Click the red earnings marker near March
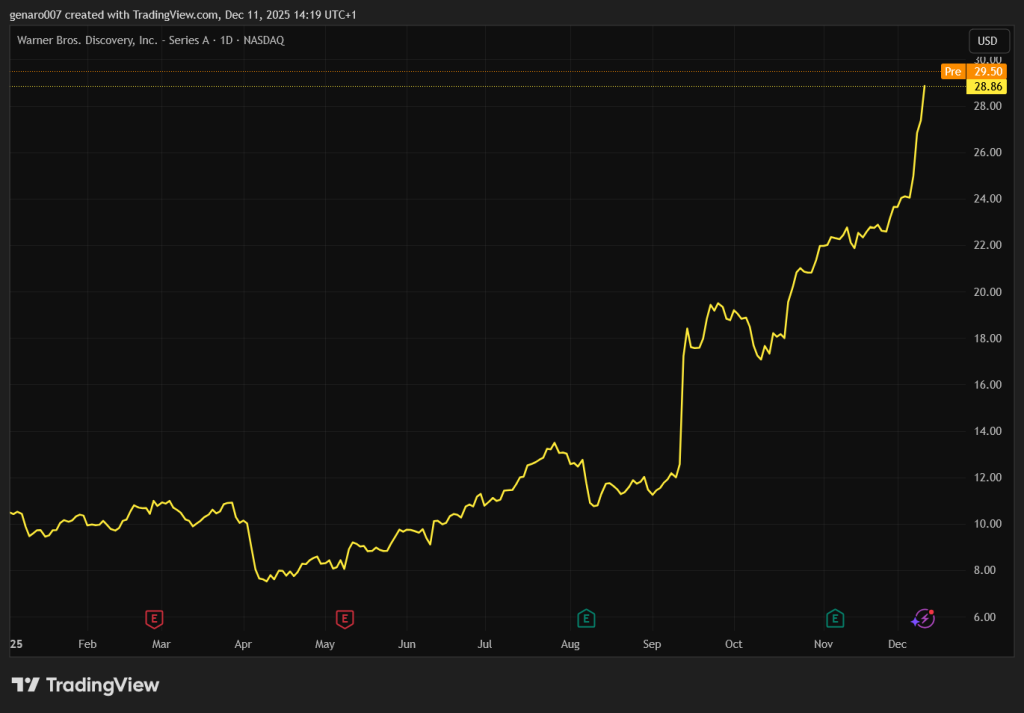This screenshot has height=713, width=1024. click(154, 619)
